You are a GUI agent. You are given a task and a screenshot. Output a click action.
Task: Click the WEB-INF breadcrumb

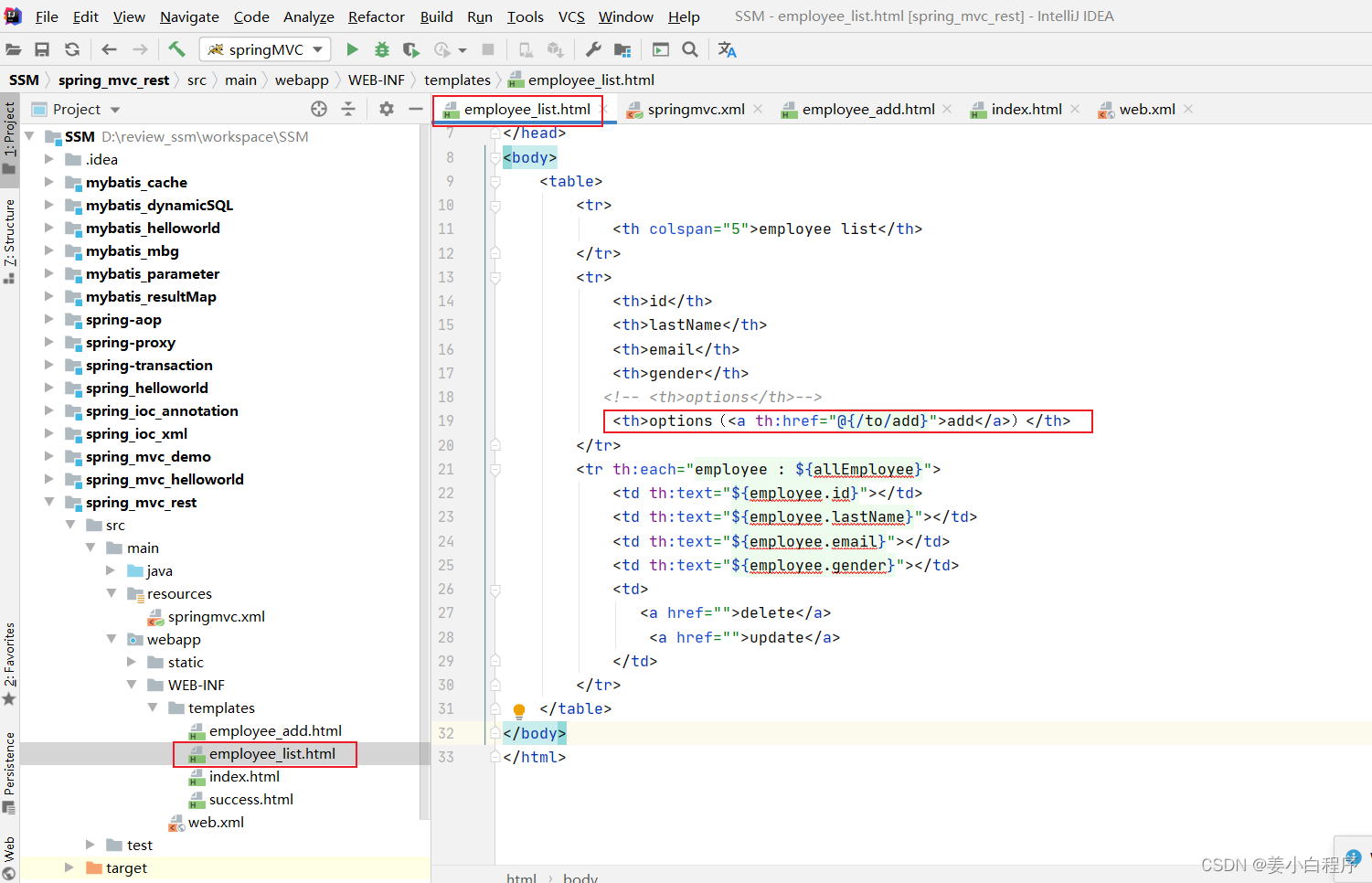coord(376,80)
